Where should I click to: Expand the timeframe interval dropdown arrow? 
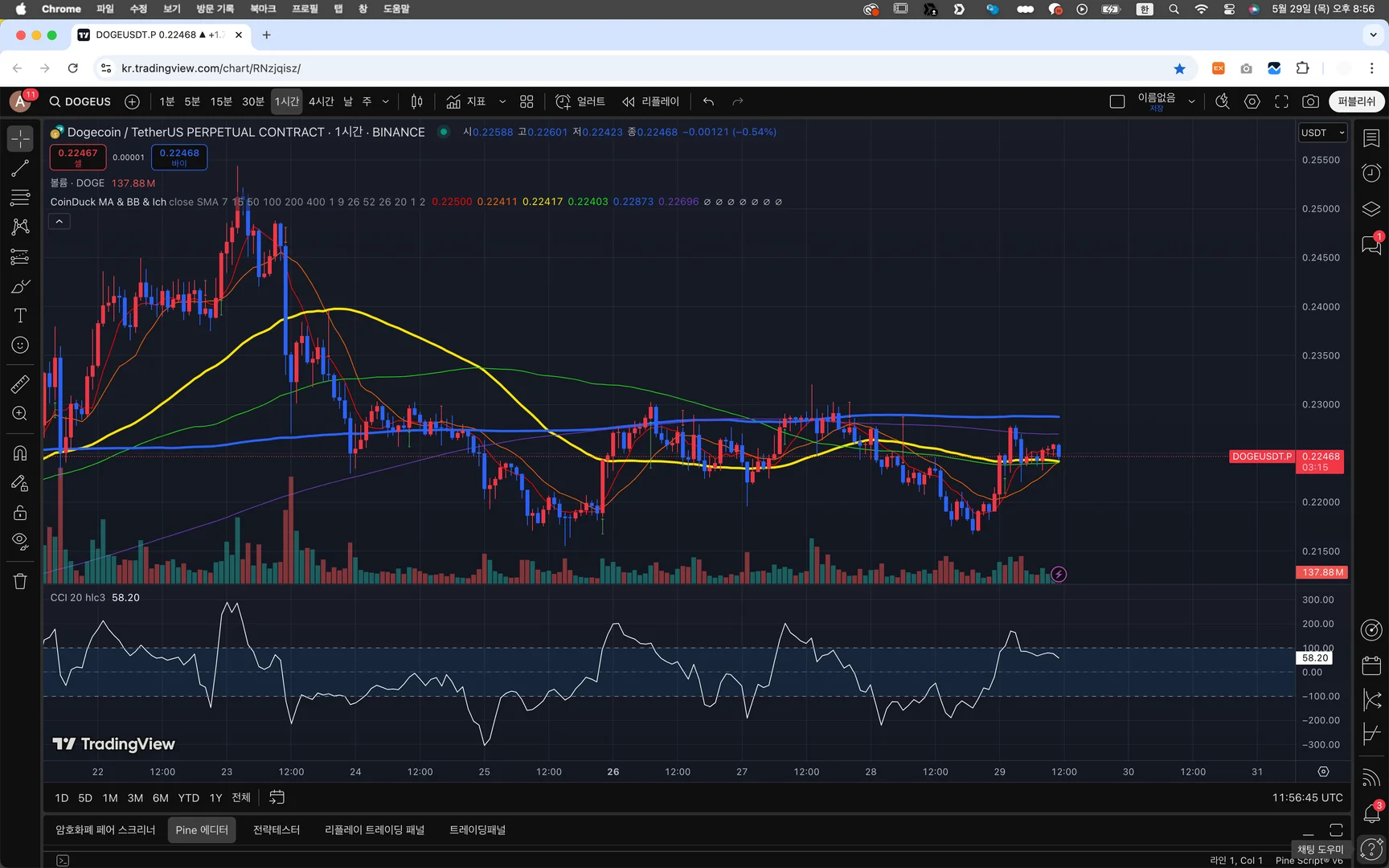(x=386, y=101)
